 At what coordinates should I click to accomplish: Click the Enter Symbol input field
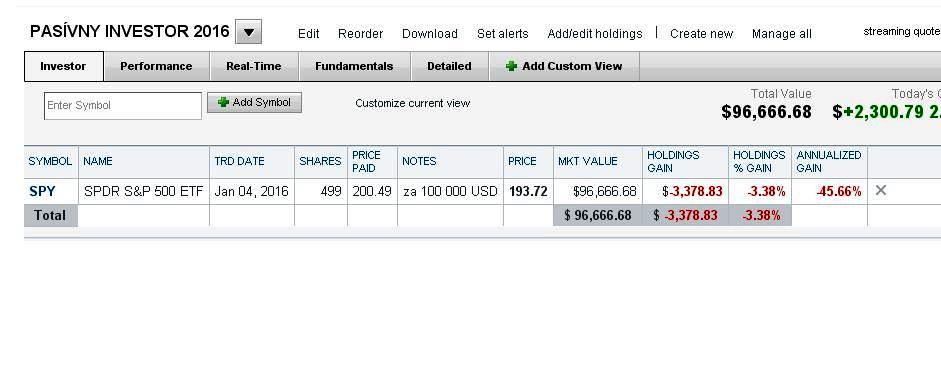click(123, 106)
